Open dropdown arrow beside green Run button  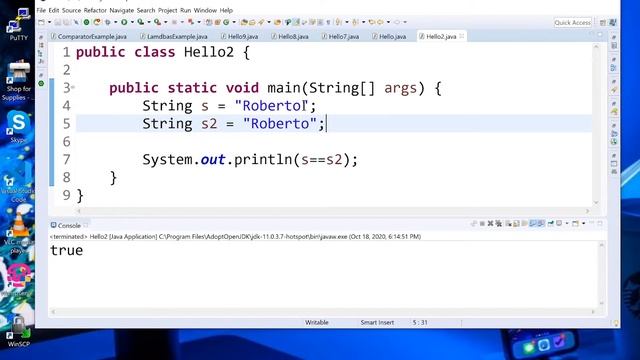pos(132,22)
